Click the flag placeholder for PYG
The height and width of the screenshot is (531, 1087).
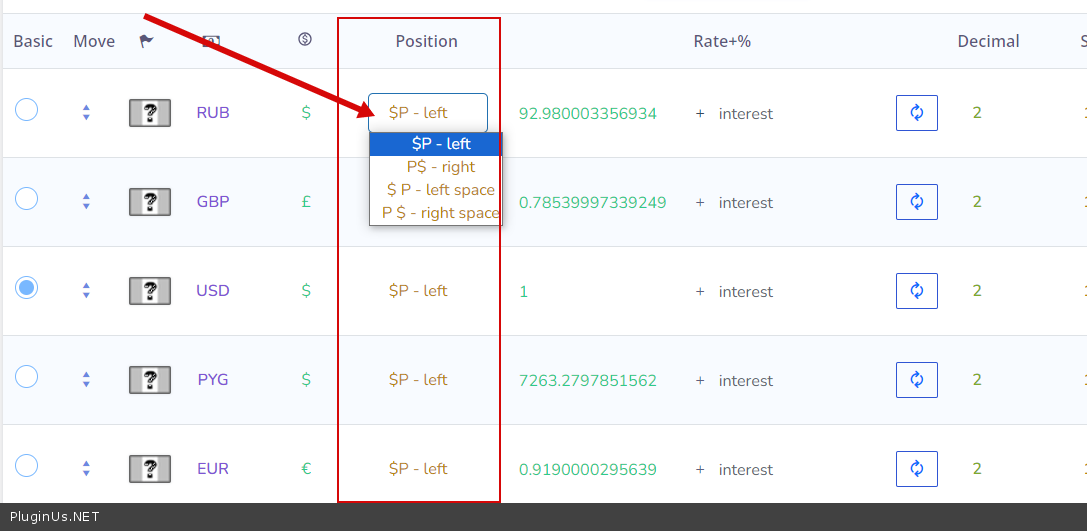150,380
